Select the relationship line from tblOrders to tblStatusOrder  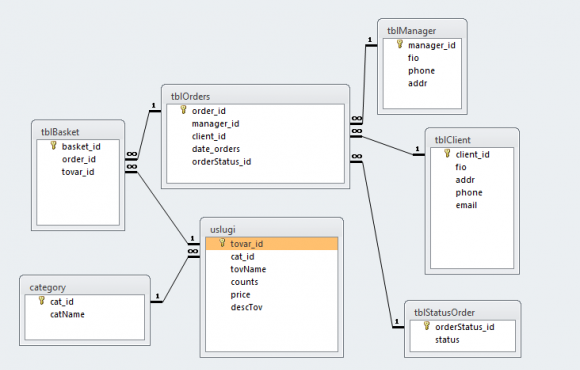coord(377,244)
